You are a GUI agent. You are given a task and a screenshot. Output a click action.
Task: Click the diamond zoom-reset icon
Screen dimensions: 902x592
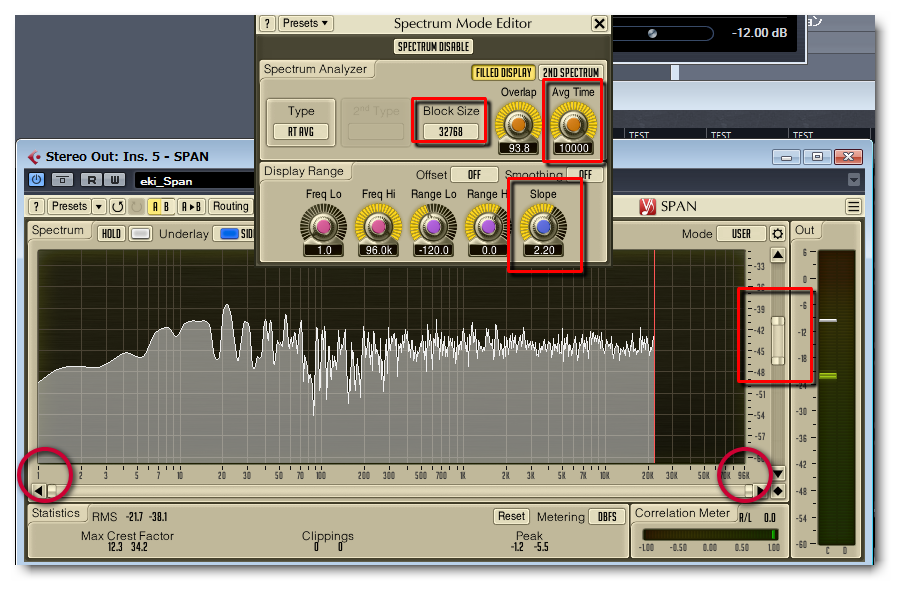click(778, 491)
